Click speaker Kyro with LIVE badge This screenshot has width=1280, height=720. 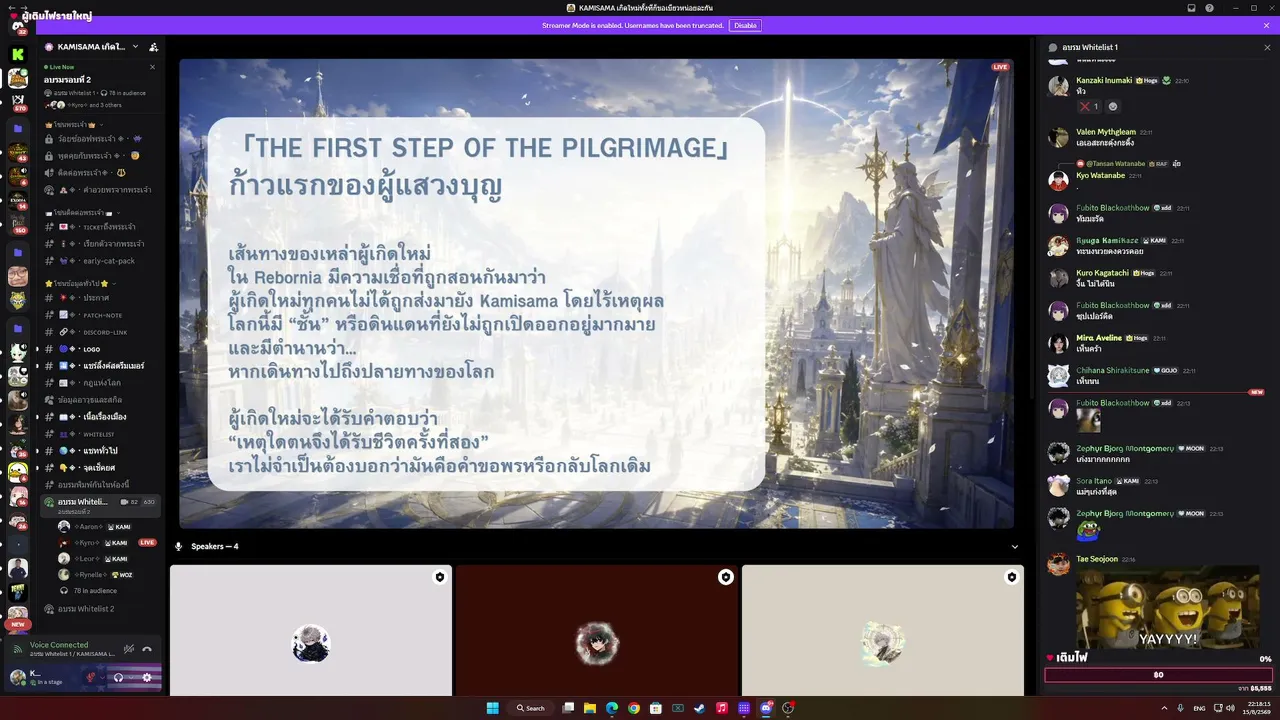click(x=108, y=543)
